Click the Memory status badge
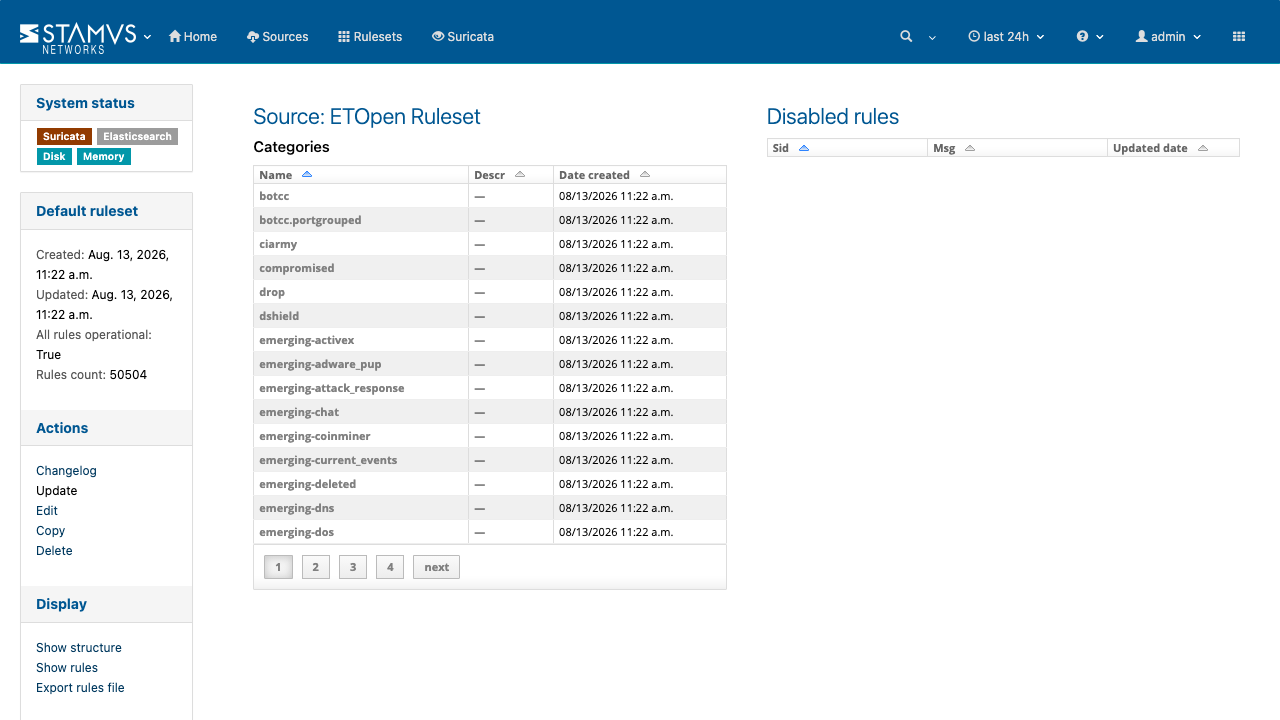 pos(104,156)
